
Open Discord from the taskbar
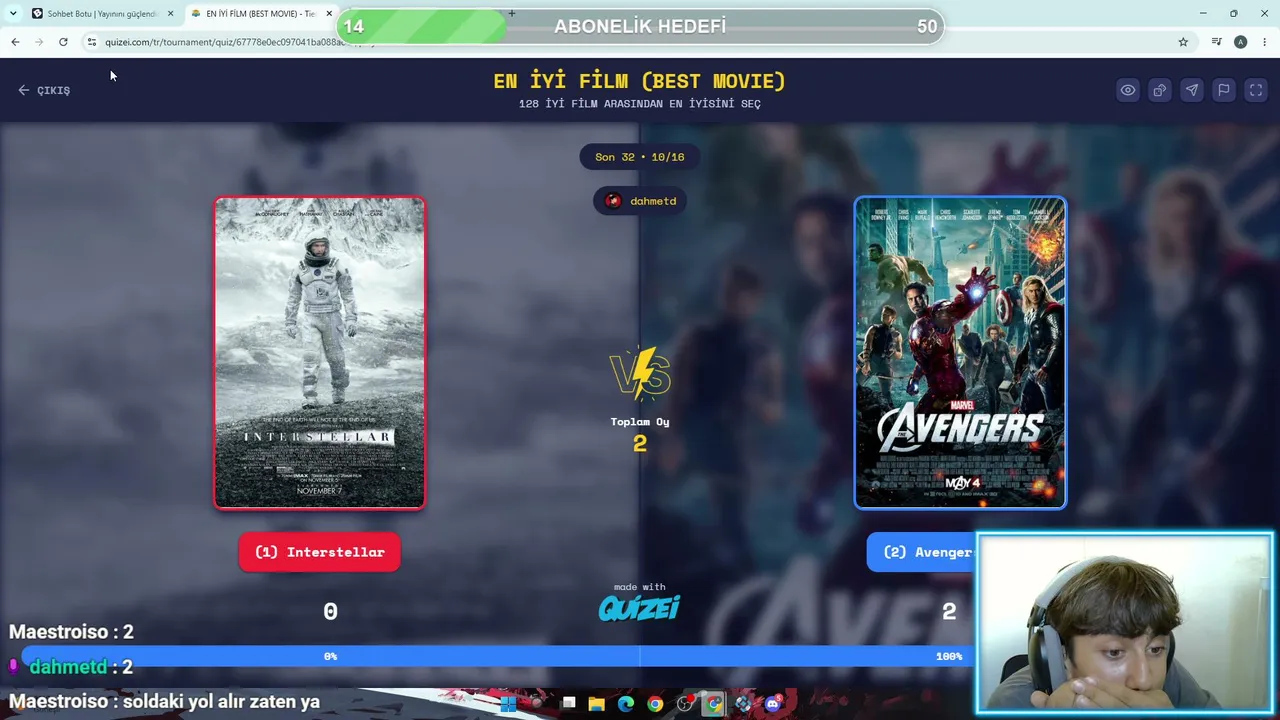[x=772, y=704]
